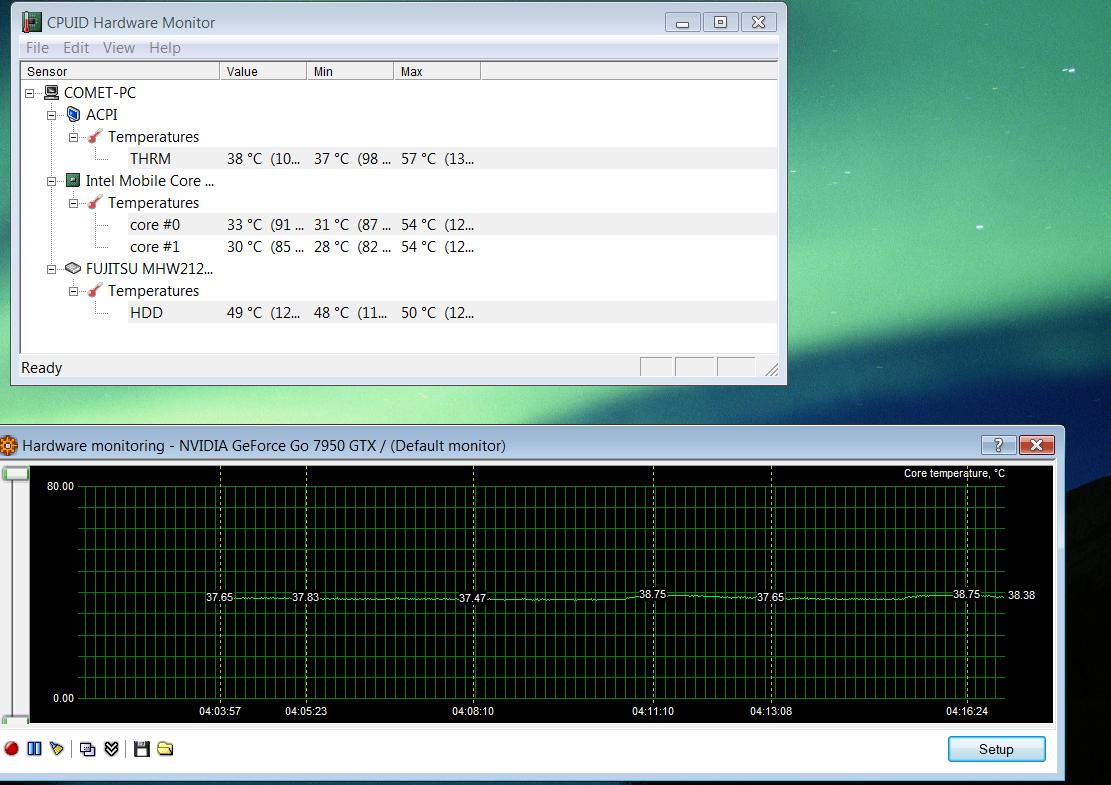Click the Min column header
Screen dimensions: 1111x785
point(350,71)
